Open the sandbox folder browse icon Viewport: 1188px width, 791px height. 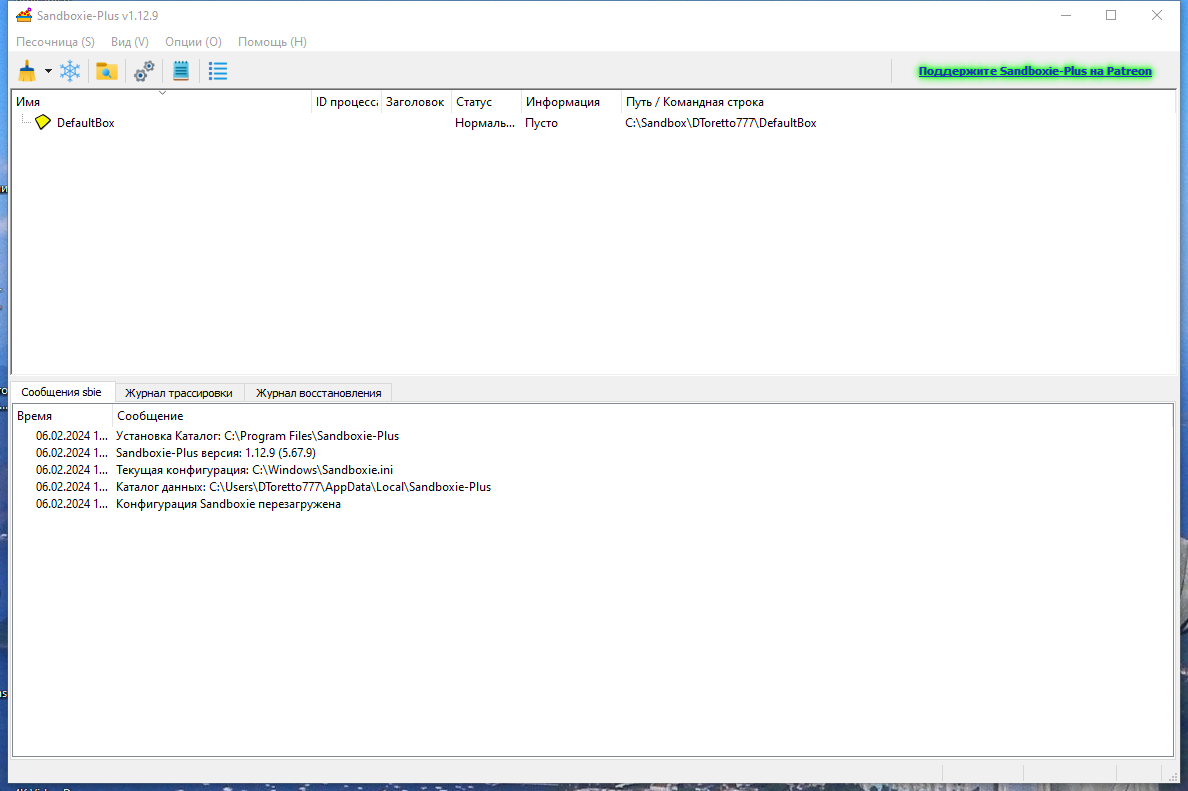click(107, 71)
